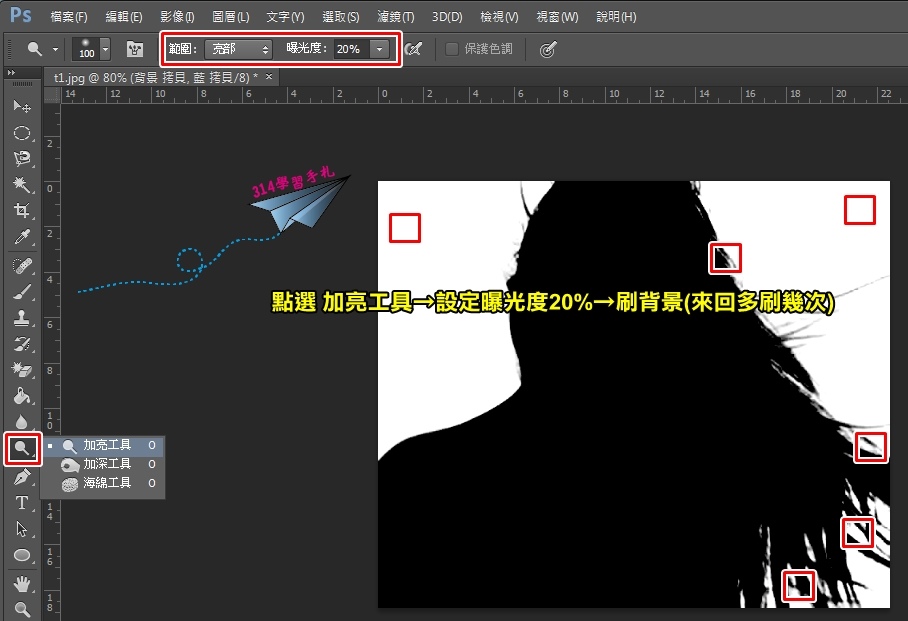Expand the toolbar double-arrow
The height and width of the screenshot is (621, 908).
click(x=11, y=72)
